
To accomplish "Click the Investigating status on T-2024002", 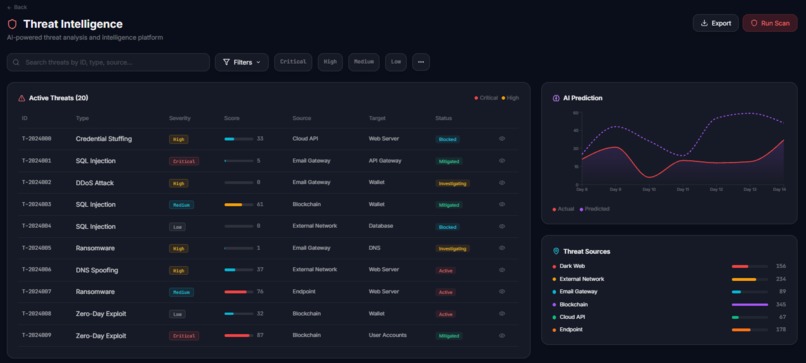I will coord(452,183).
